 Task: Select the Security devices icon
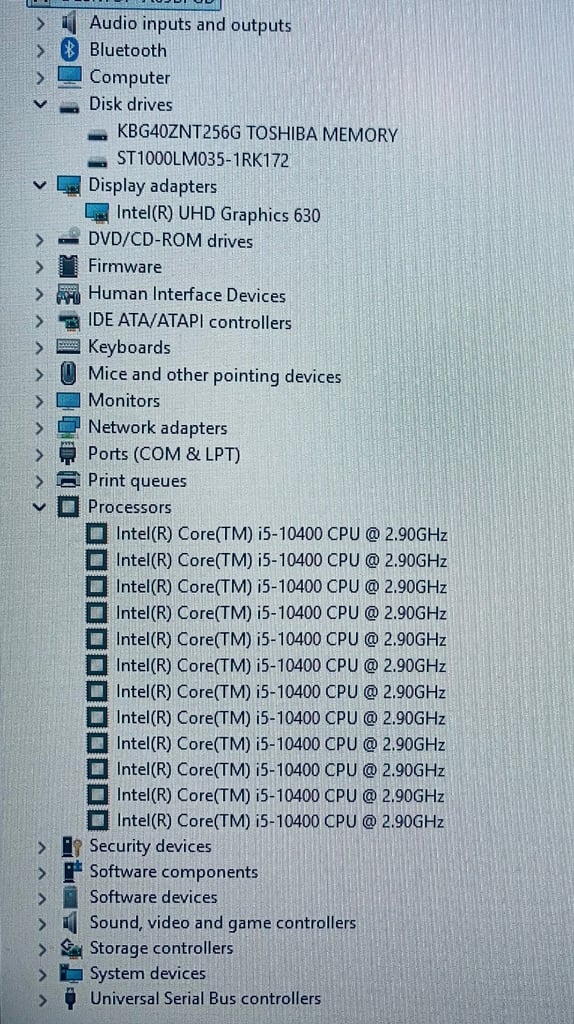(71, 846)
